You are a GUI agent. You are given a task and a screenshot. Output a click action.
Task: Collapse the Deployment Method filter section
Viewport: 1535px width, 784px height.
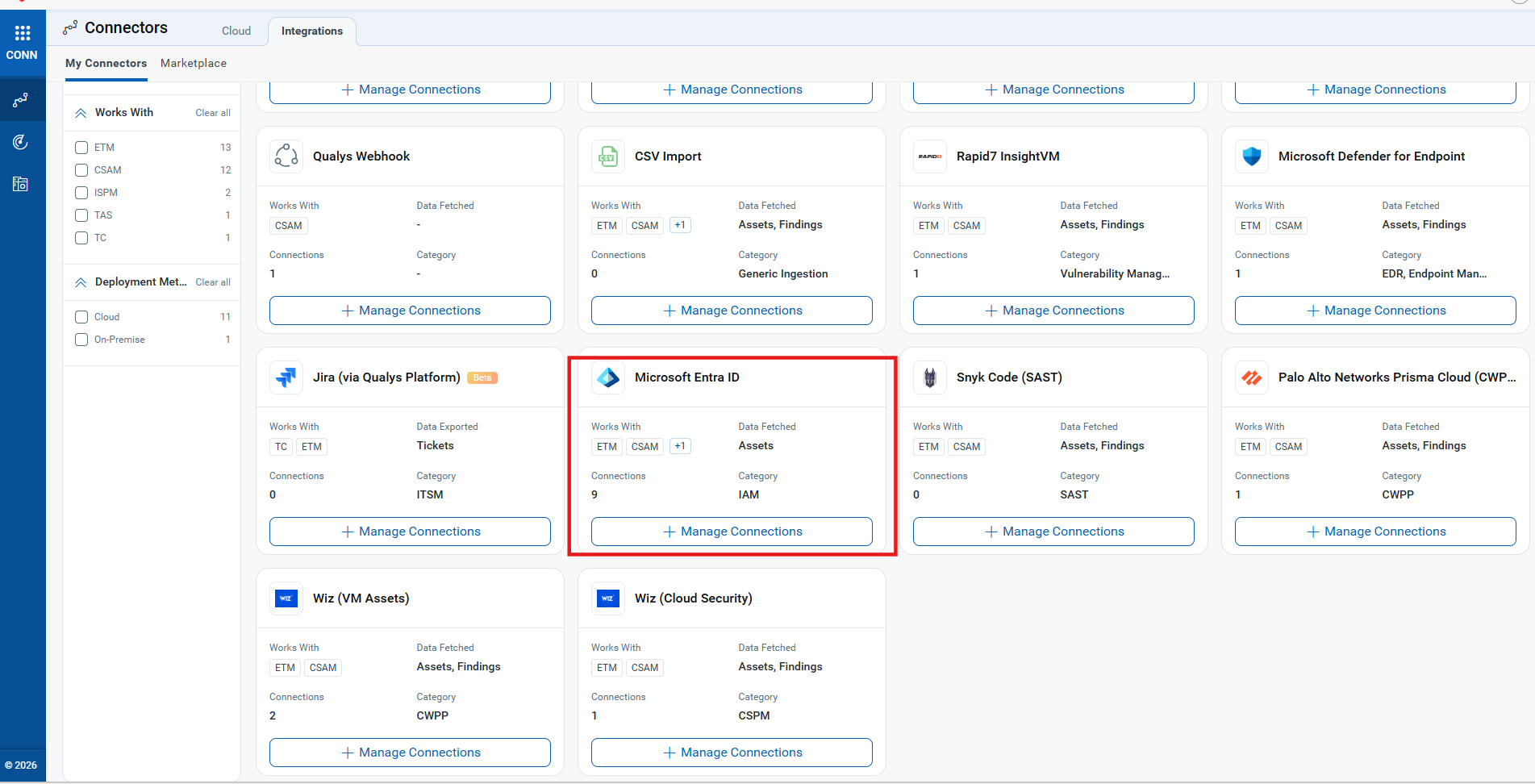[x=81, y=282]
